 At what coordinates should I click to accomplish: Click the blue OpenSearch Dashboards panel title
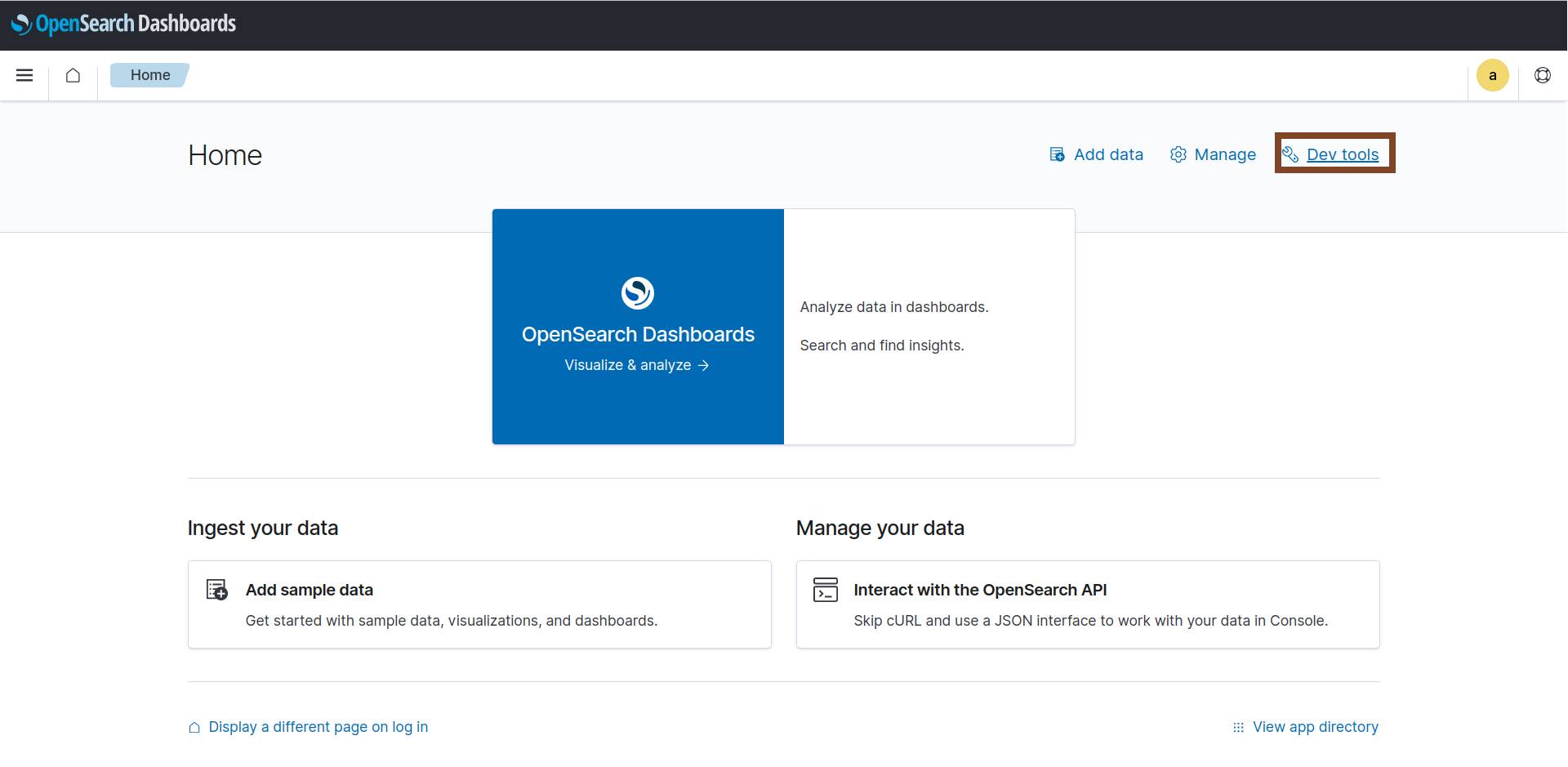pos(638,334)
